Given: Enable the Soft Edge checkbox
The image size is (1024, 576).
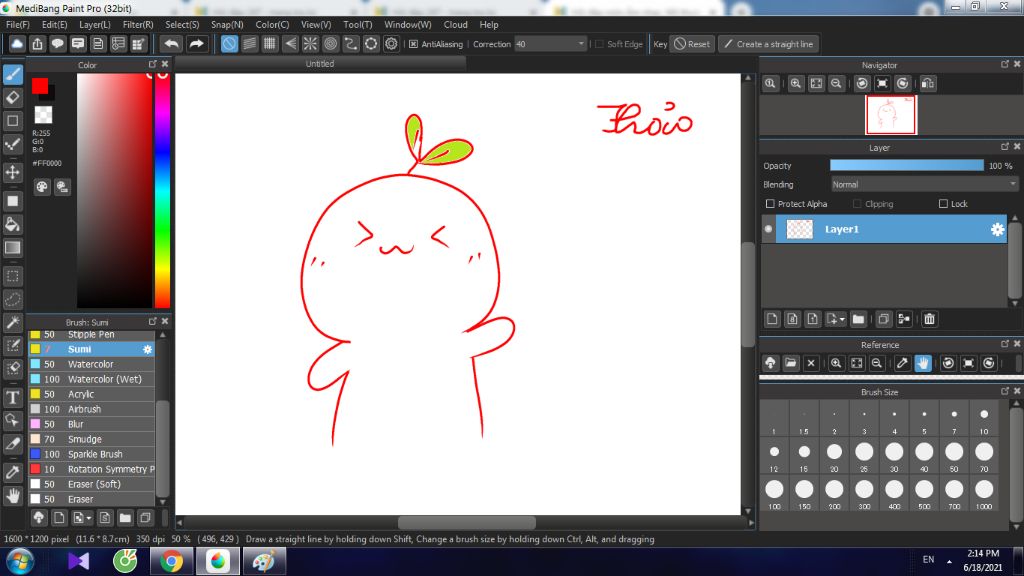Looking at the screenshot, I should pos(600,44).
